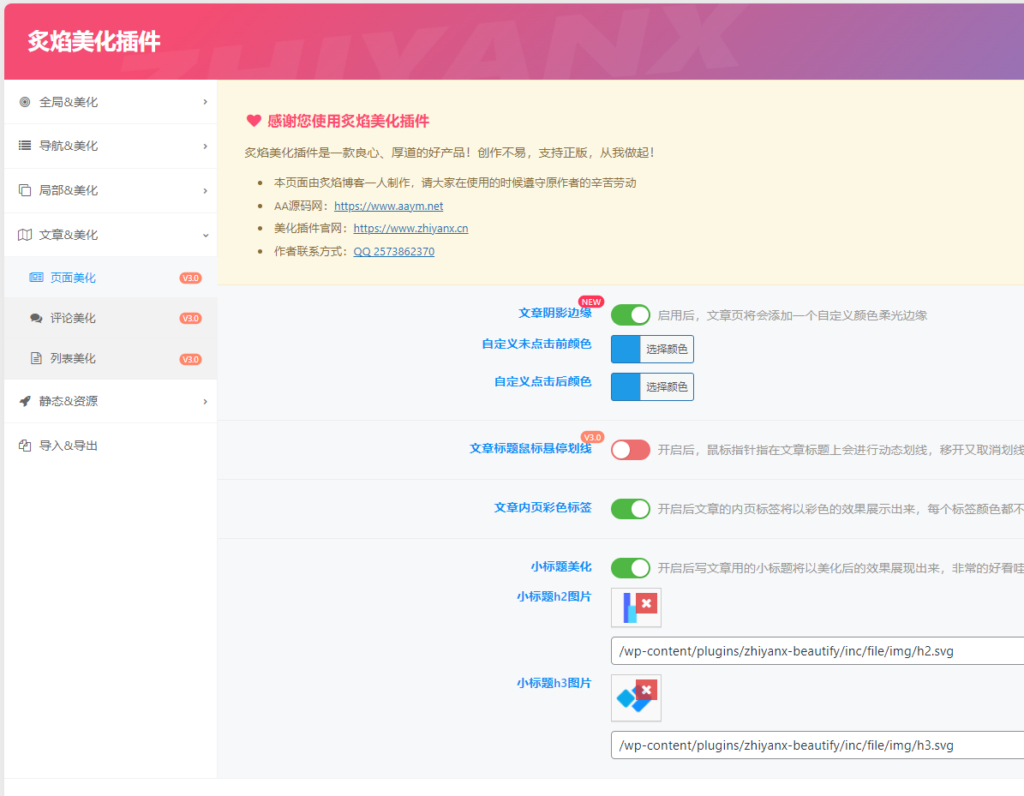Click the import/export icon beside 导入&导出
Viewport: 1024px width, 796px height.
25,446
